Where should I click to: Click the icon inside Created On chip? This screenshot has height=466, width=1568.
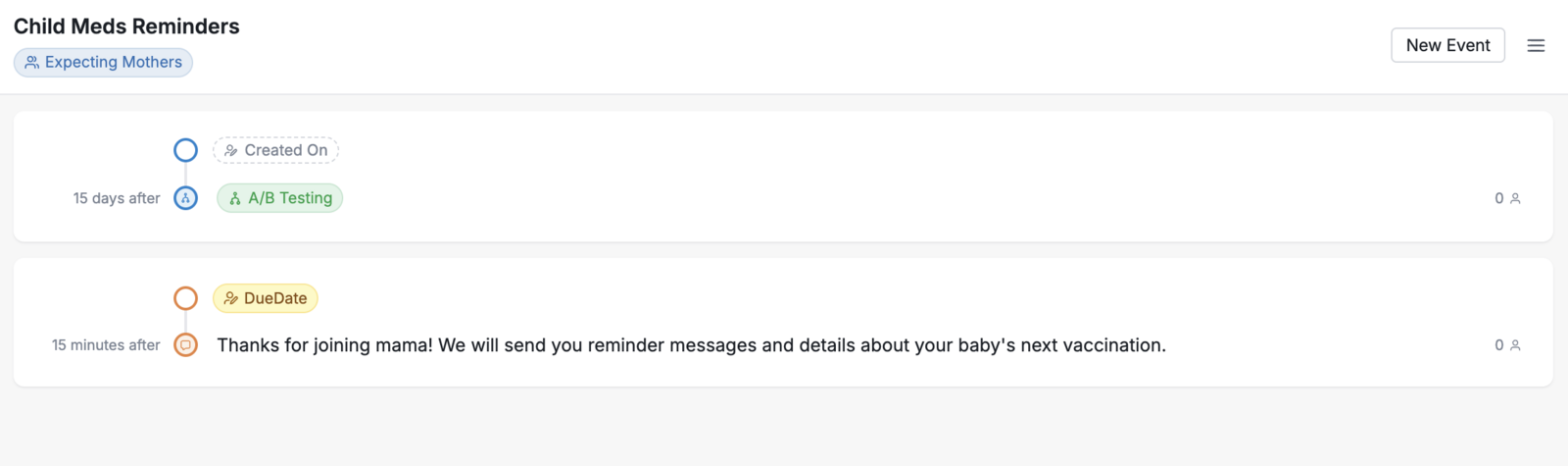[231, 150]
